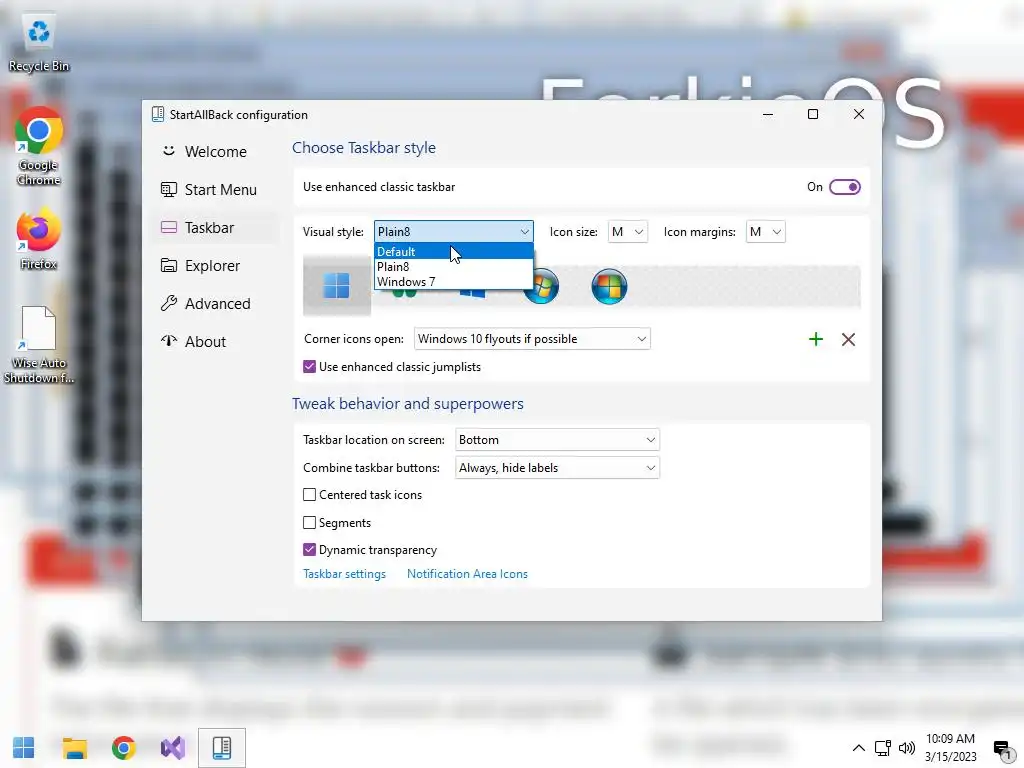
Task: Open the Icon margins dropdown
Action: click(x=765, y=232)
